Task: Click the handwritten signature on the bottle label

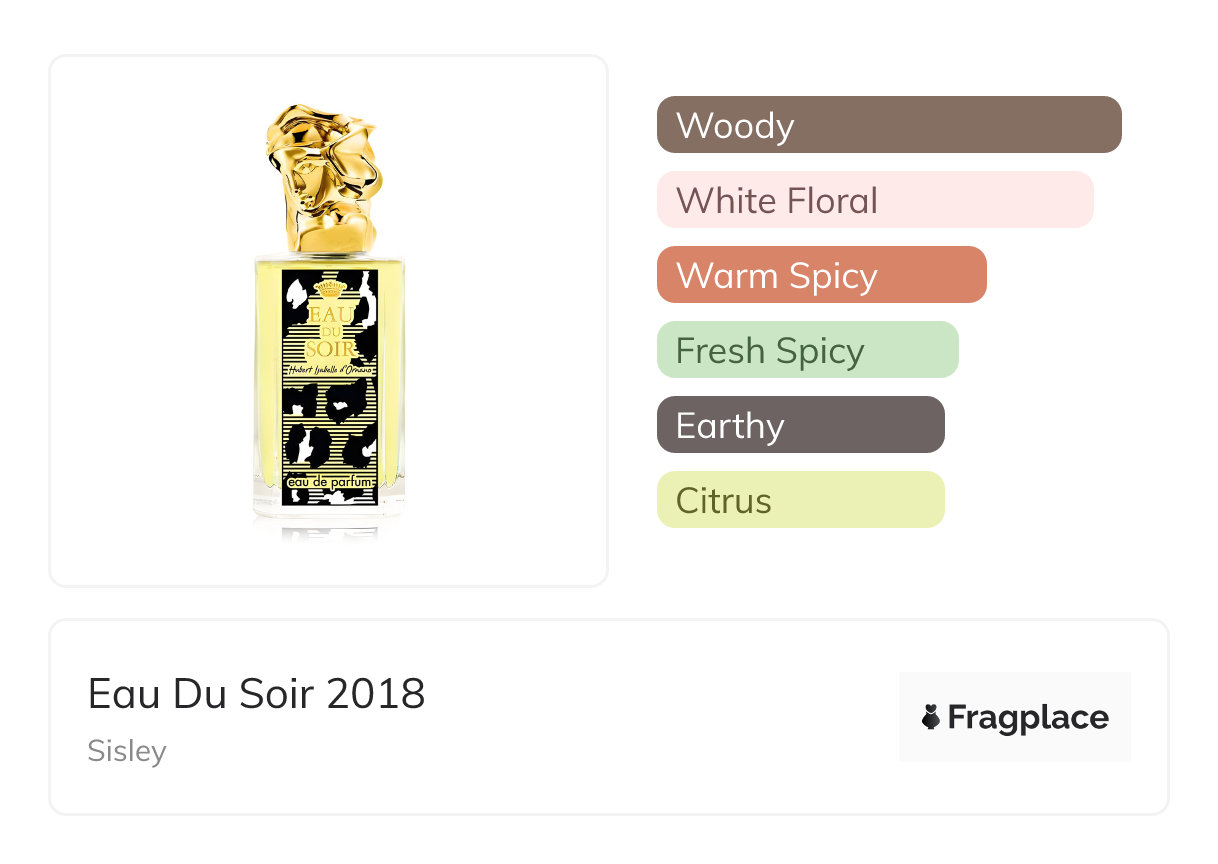Action: click(330, 368)
